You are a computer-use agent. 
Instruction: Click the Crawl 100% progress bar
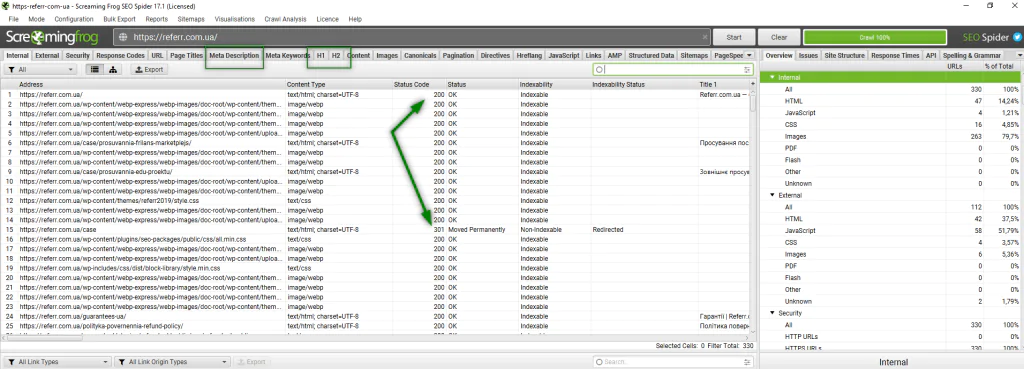[875, 37]
